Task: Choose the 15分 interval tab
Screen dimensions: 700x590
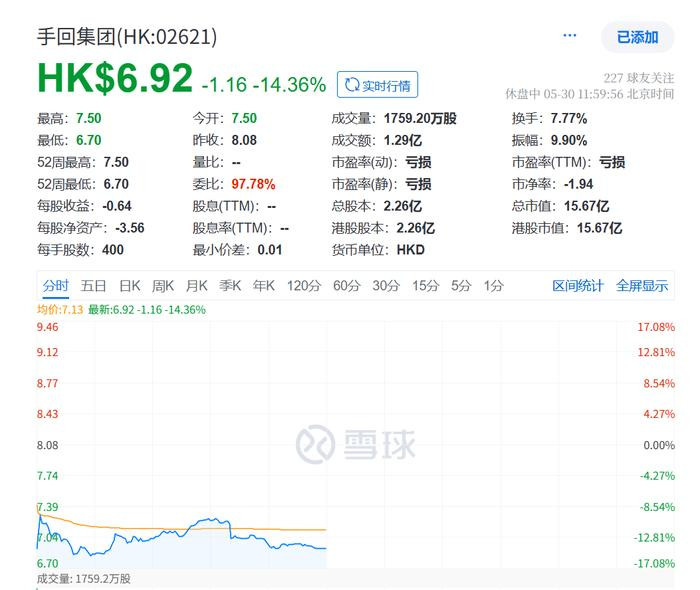Action: [425, 285]
